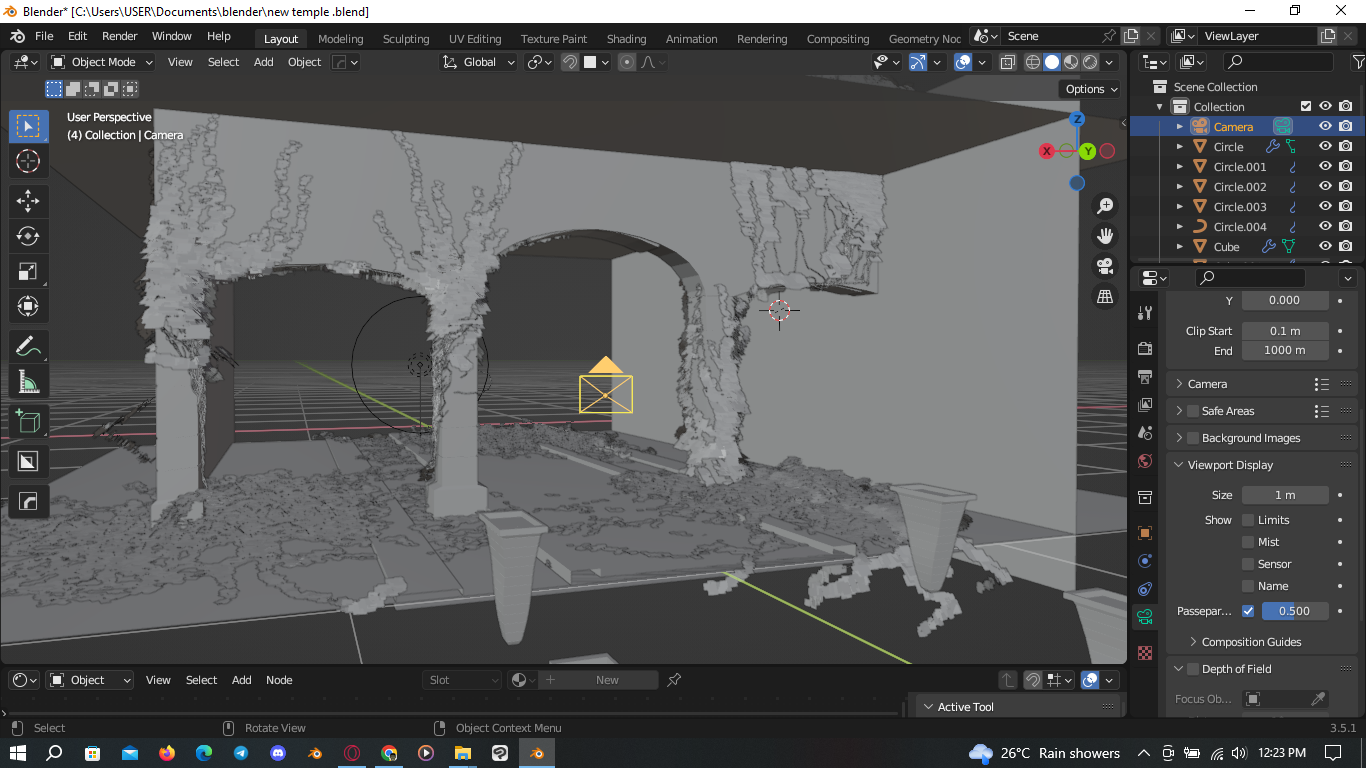The image size is (1366, 768).
Task: Toggle X-ray display
Action: coord(1008,62)
